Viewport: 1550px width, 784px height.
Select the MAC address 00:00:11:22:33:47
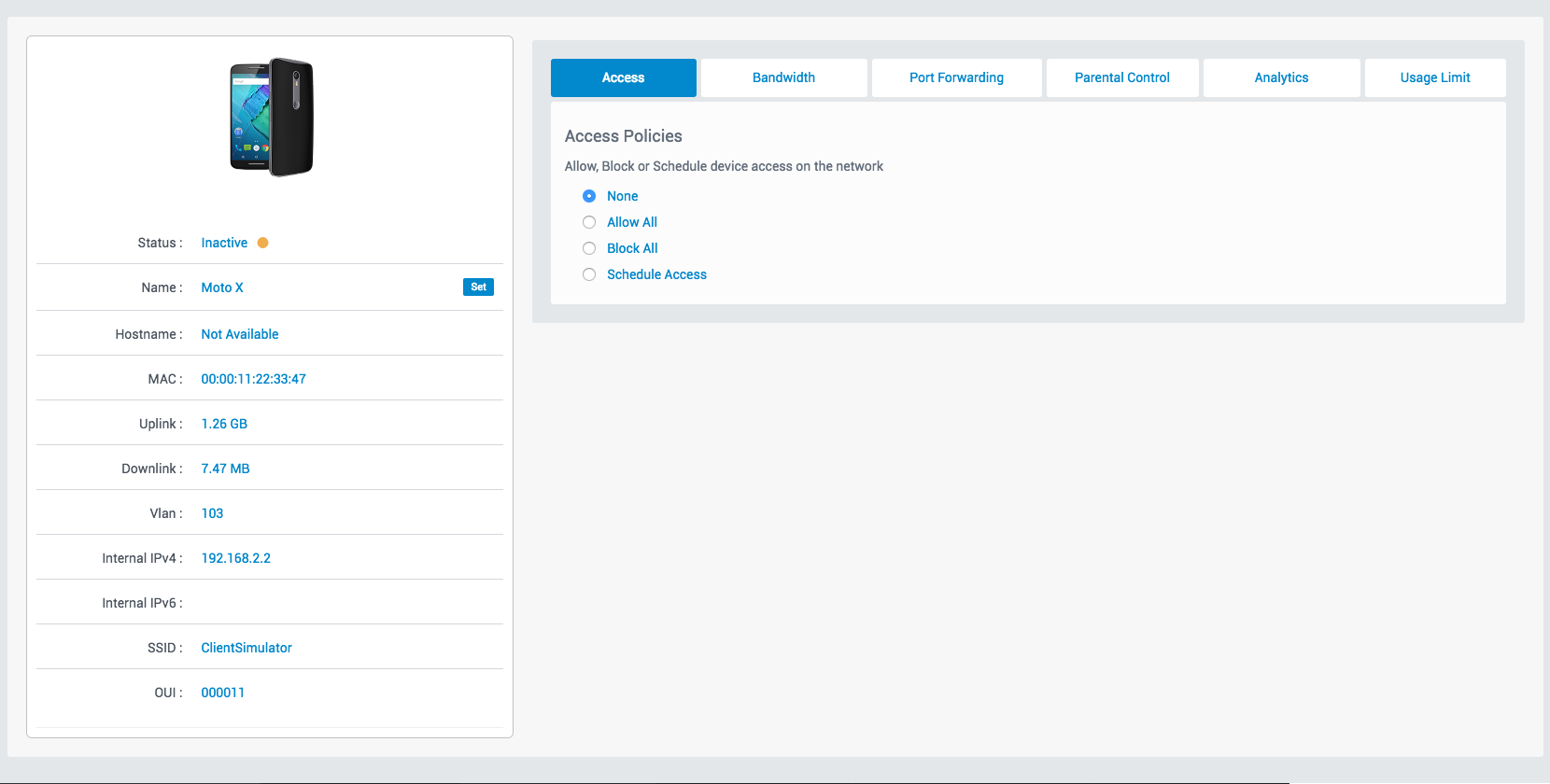(253, 379)
